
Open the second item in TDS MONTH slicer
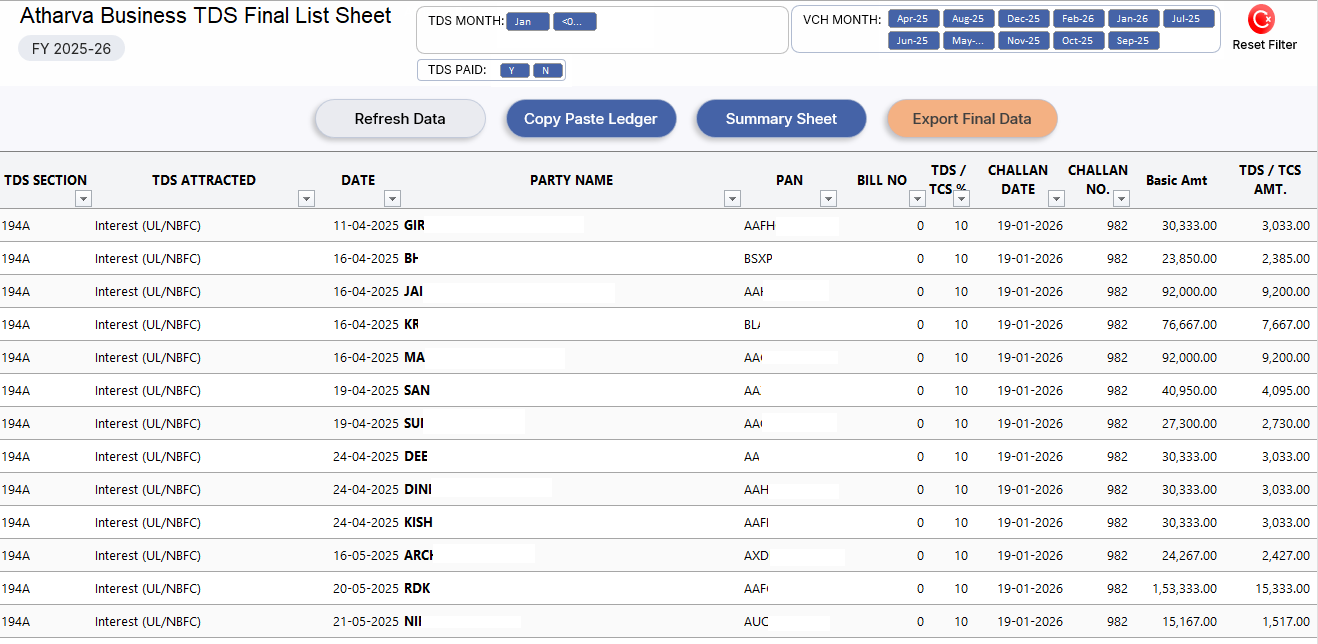point(574,20)
